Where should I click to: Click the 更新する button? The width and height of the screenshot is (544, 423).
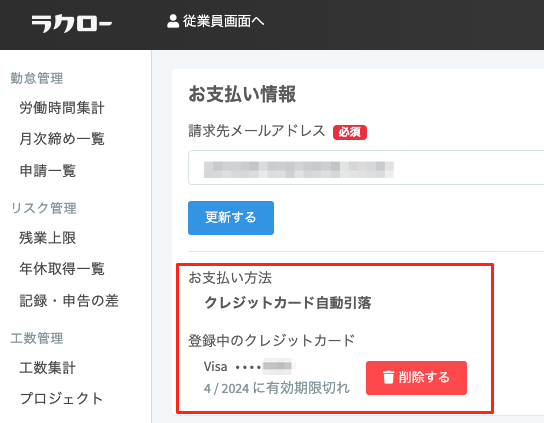231,218
